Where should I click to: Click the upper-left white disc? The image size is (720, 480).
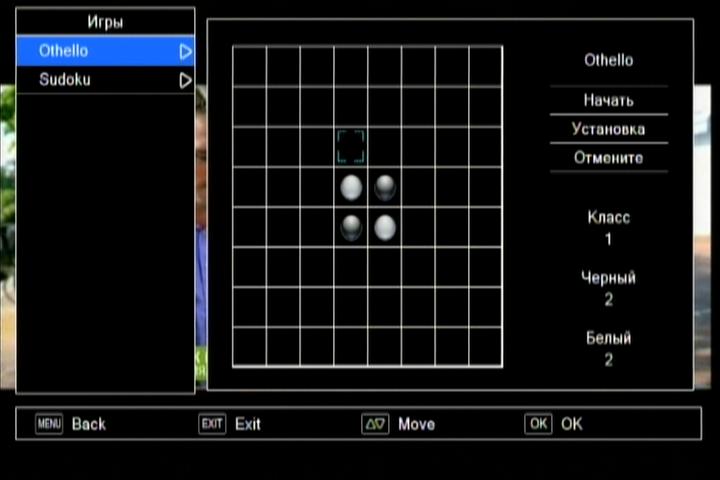(351, 187)
